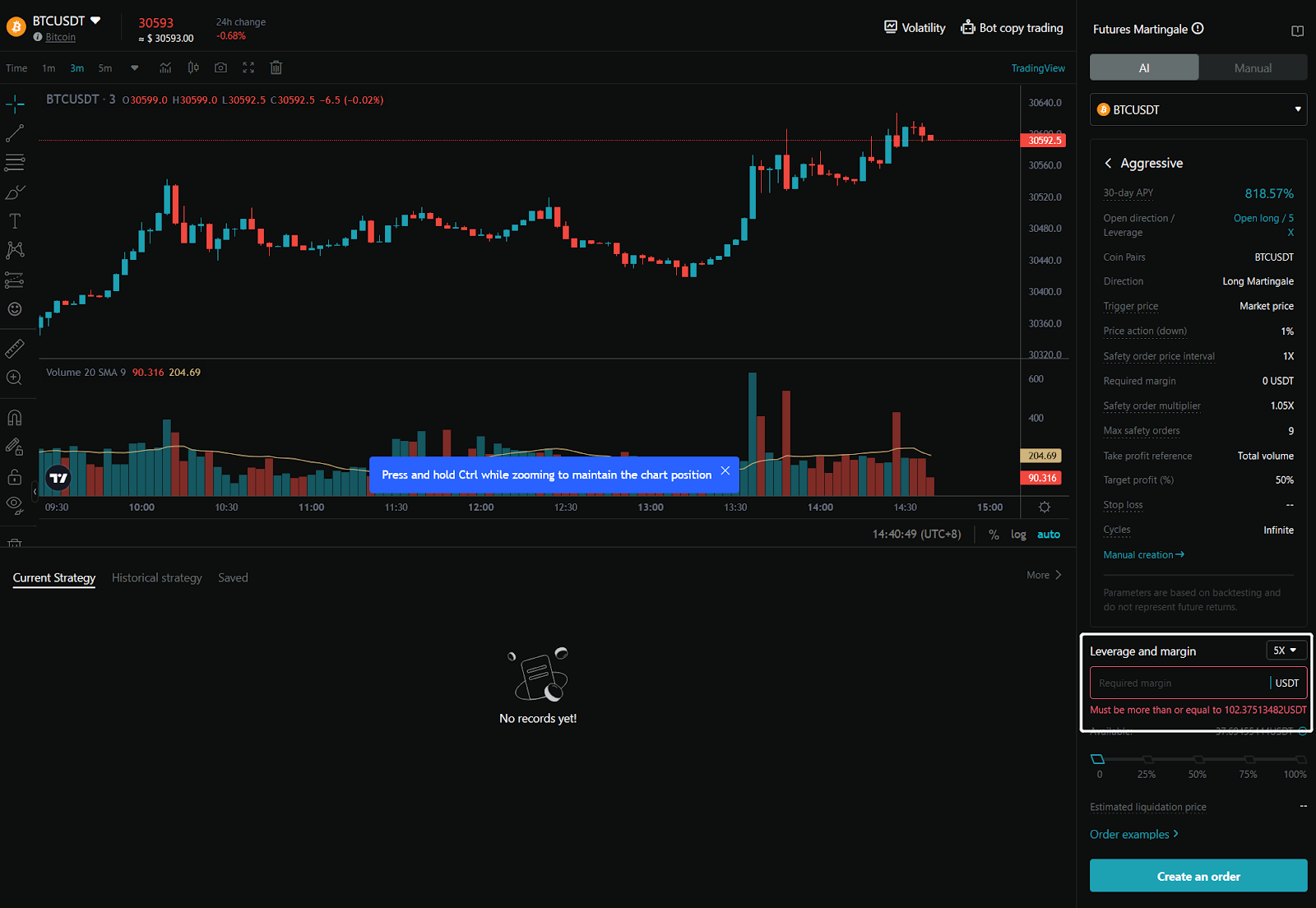Select the text annotation tool

(x=15, y=221)
